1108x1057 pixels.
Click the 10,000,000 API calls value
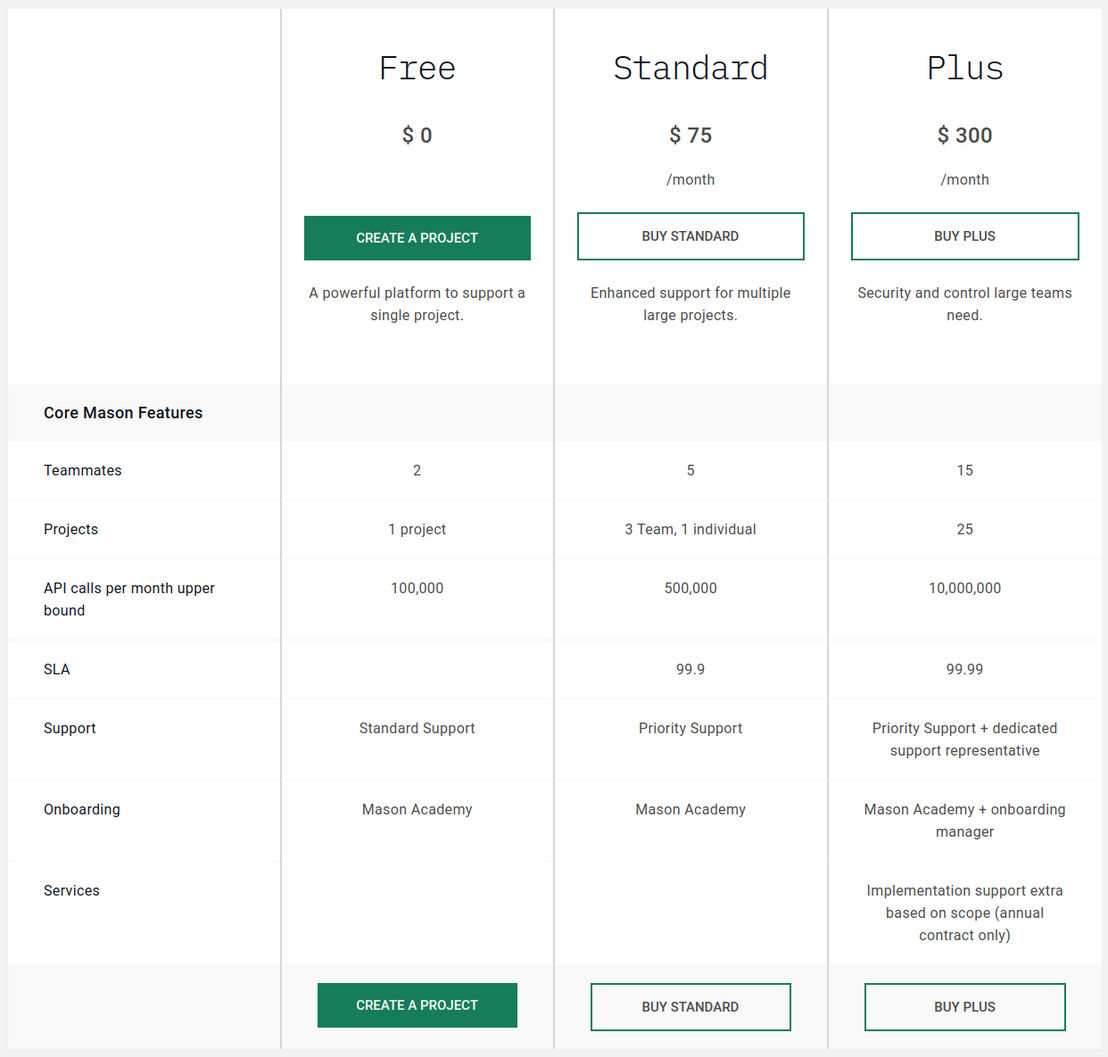point(965,588)
